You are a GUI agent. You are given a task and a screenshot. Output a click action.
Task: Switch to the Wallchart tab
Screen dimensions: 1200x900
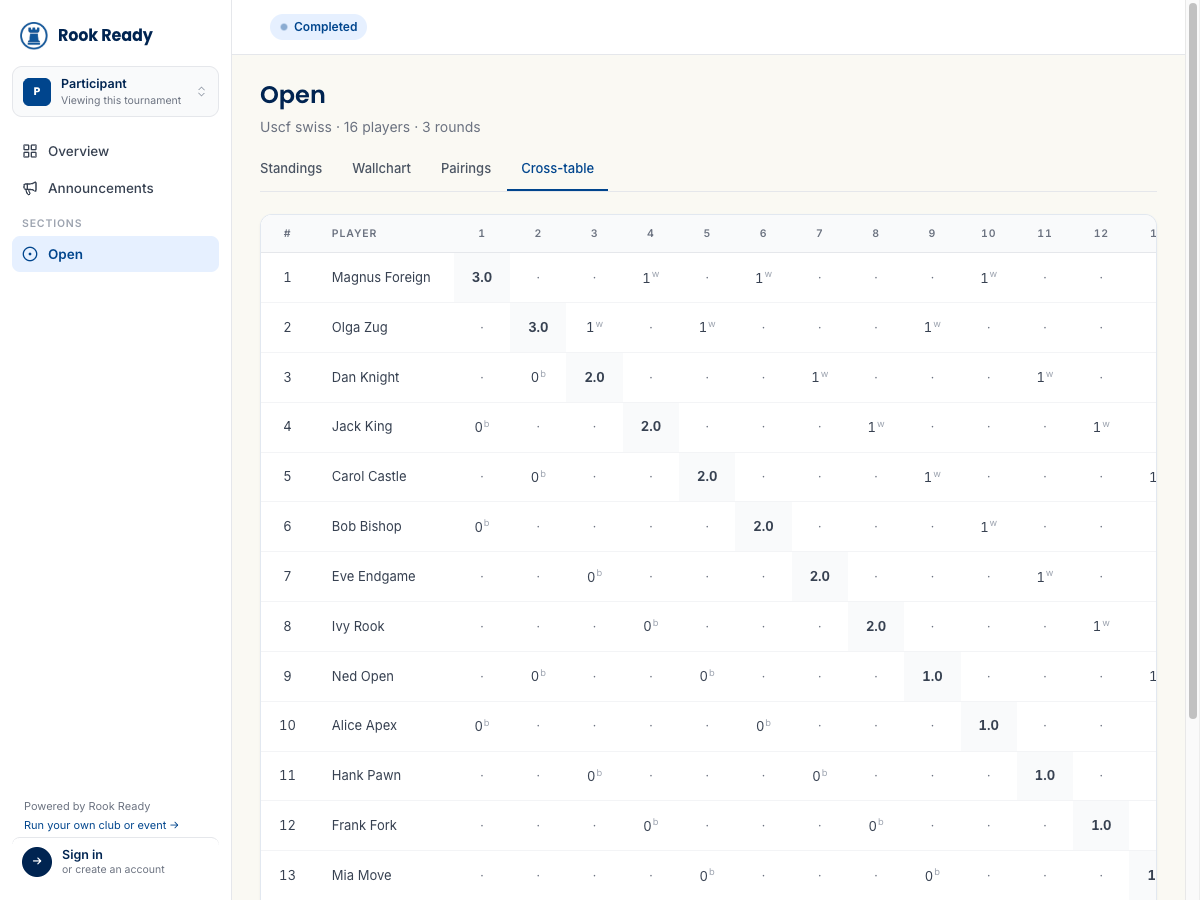381,168
